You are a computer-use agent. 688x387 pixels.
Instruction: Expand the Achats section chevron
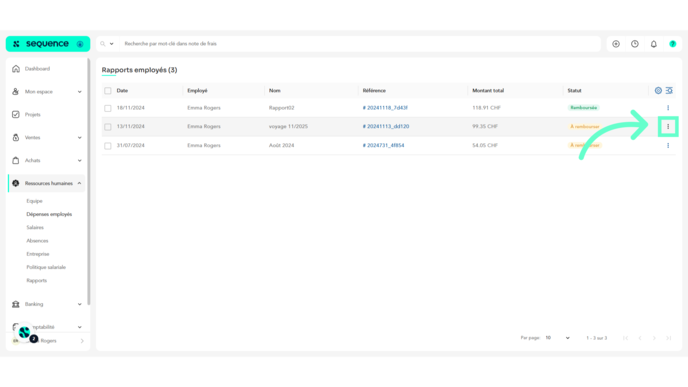[x=79, y=161]
